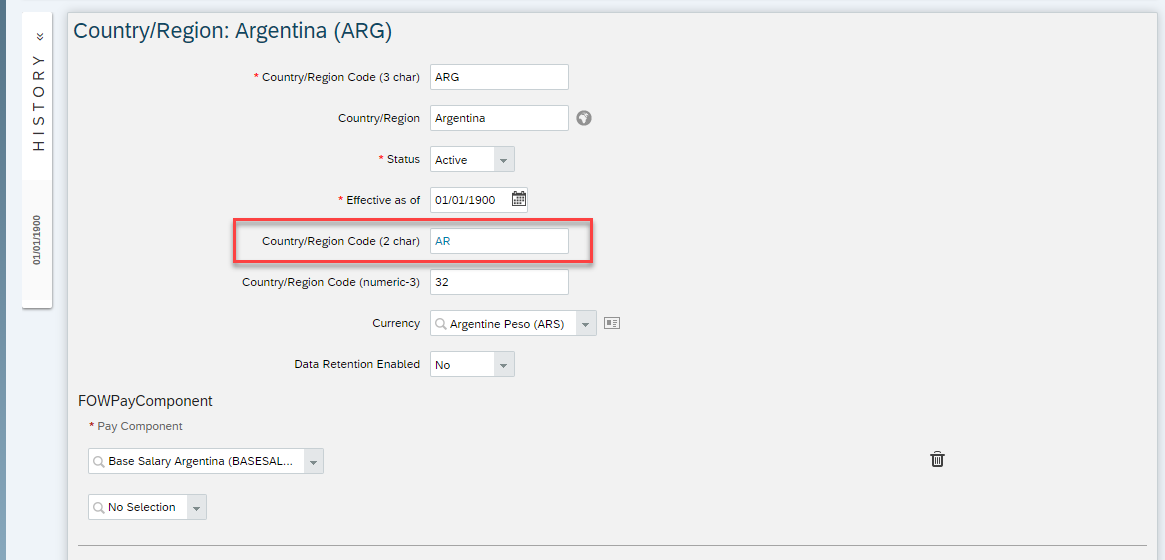Click the Effective as of date field
Viewport: 1165px width, 560px height.
coord(470,200)
